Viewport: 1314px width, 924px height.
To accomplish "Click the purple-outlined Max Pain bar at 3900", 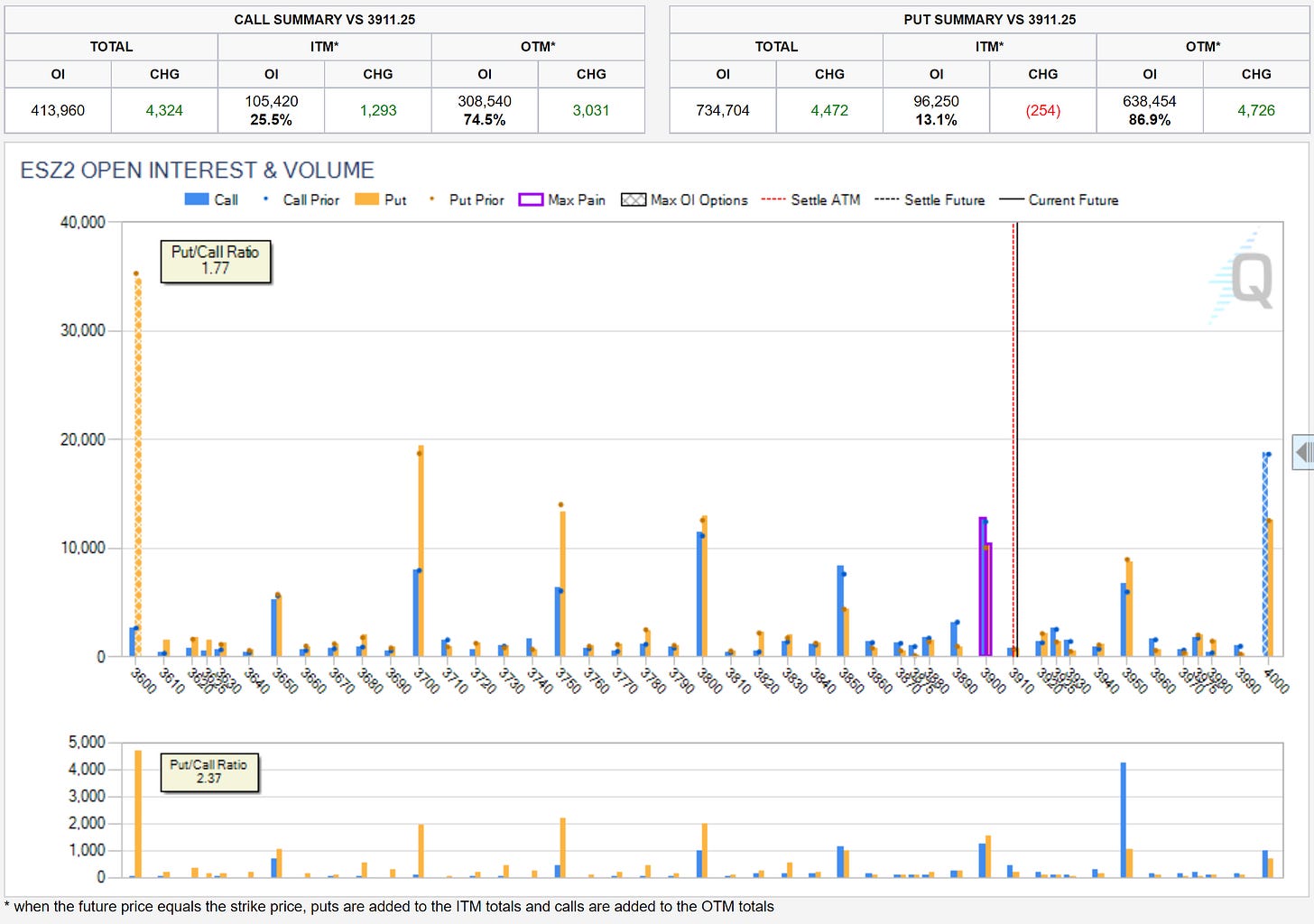I will 985,587.
